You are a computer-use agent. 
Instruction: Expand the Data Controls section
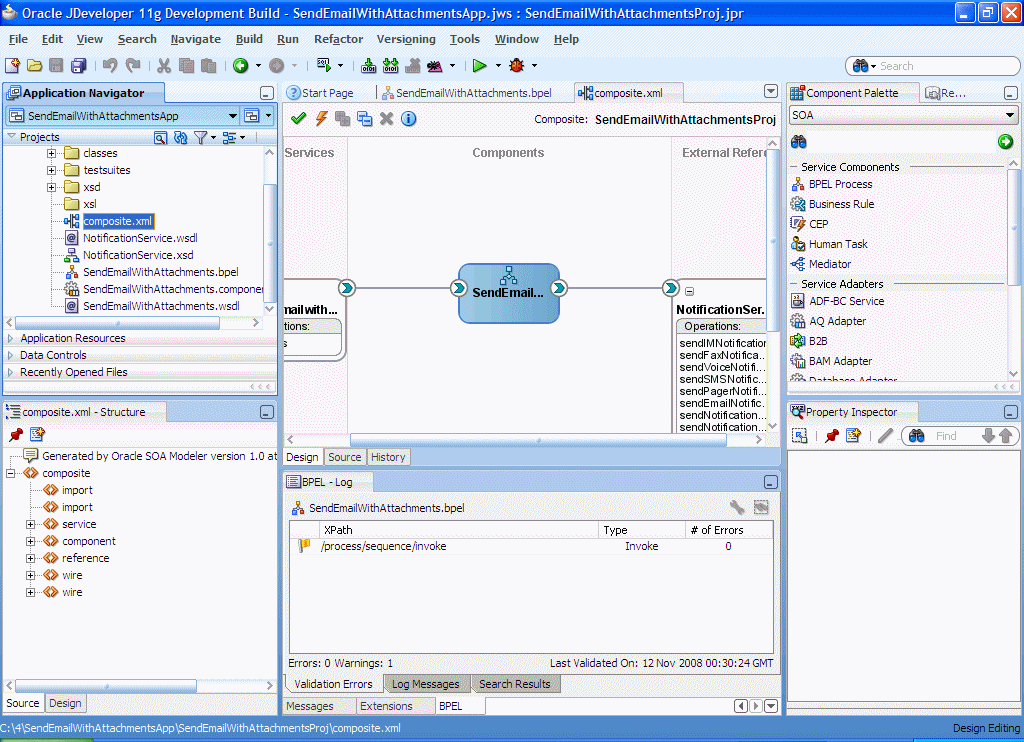point(10,355)
